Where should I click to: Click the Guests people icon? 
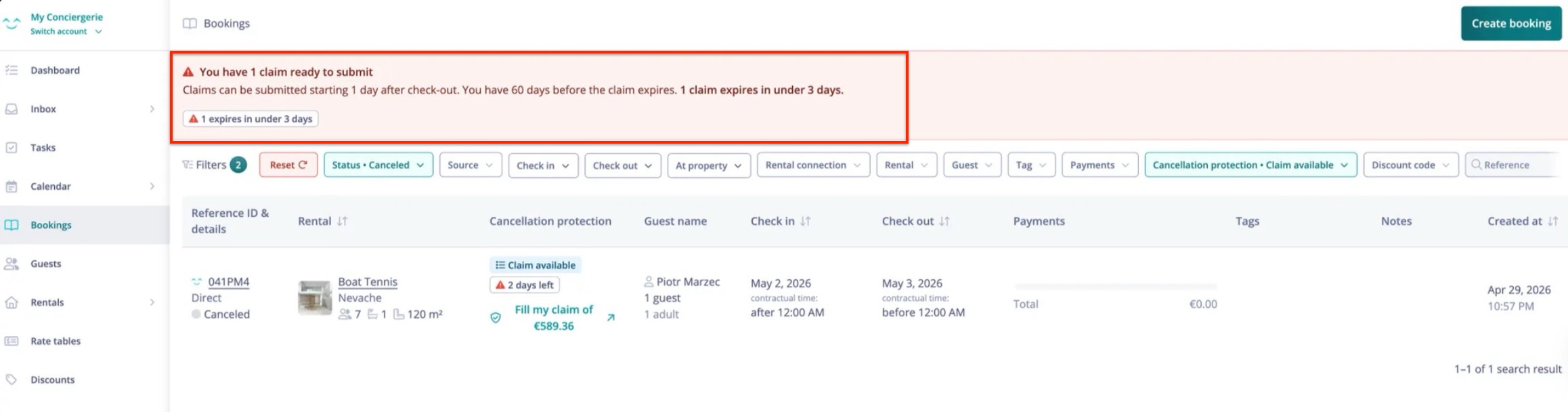coord(12,264)
